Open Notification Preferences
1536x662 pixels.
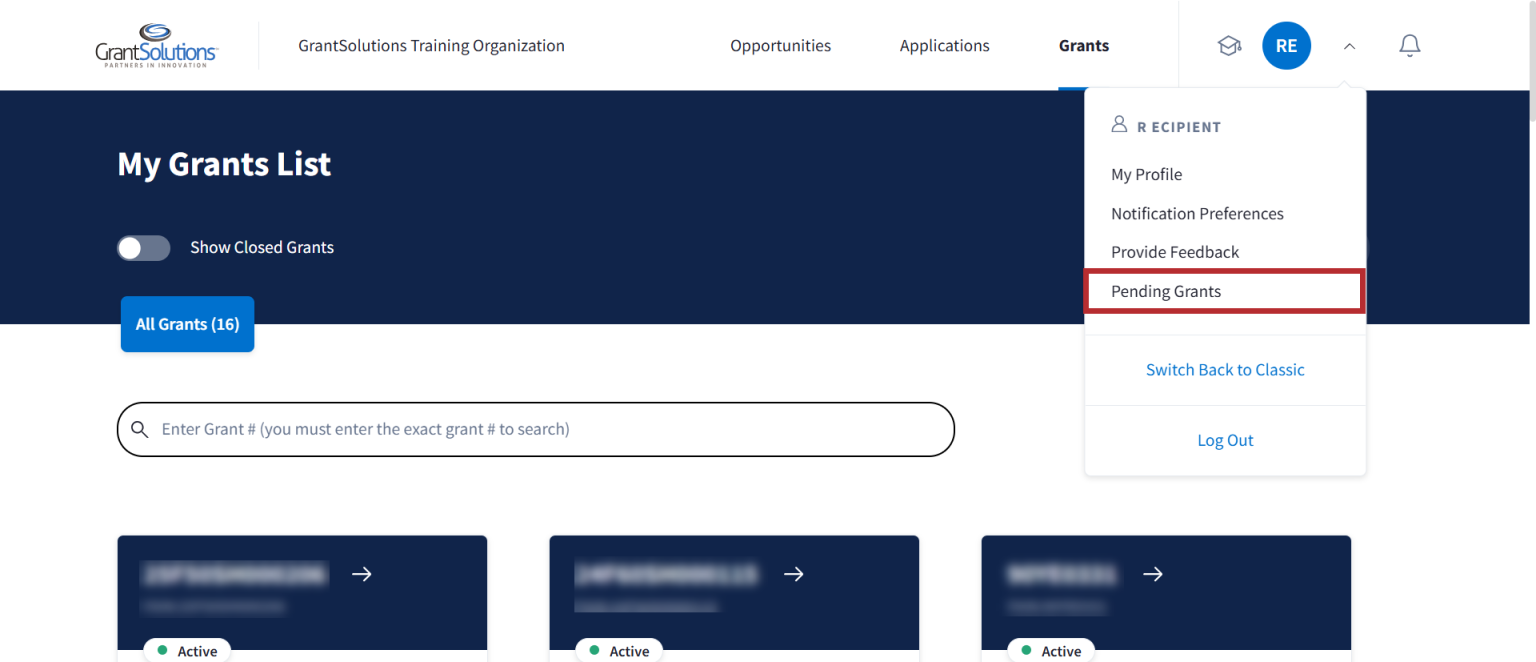[x=1197, y=213]
